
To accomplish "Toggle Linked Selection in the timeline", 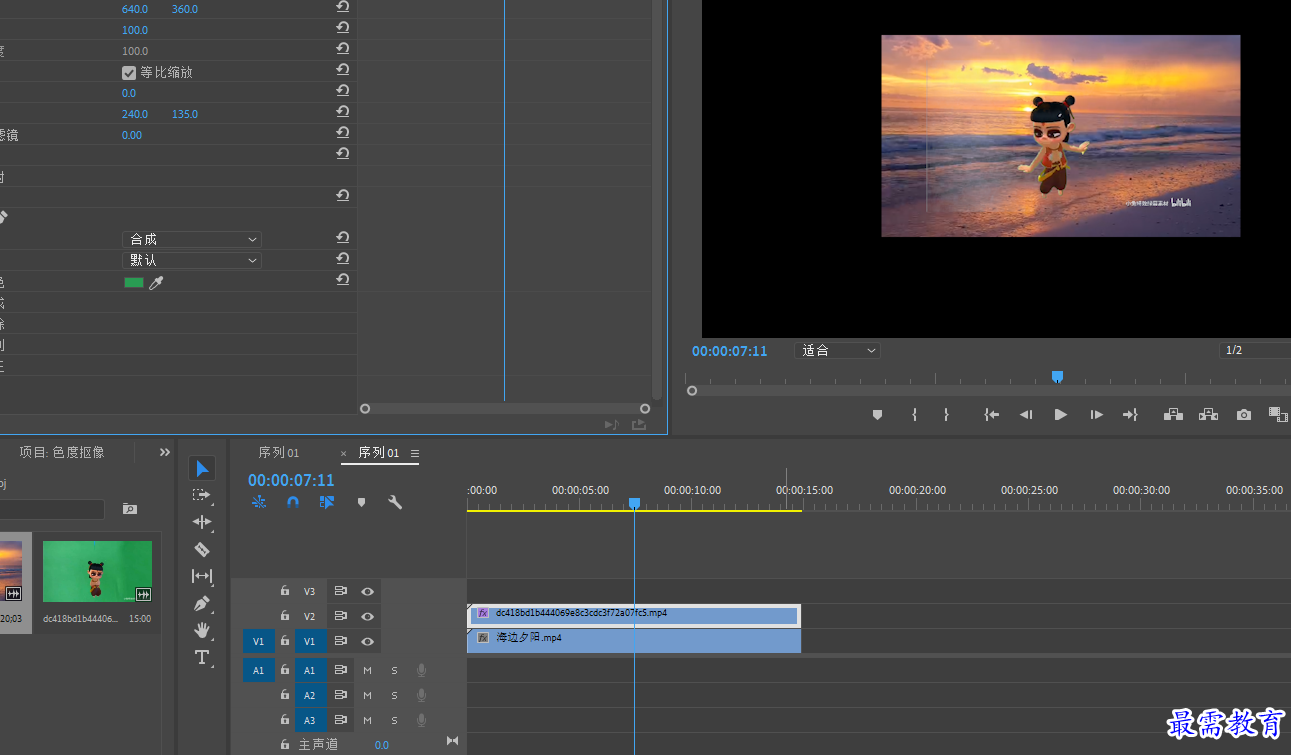I will [x=327, y=502].
